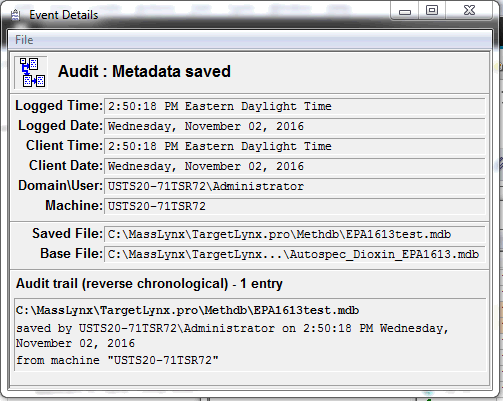The image size is (503, 401).
Task: Click the 'Logged Date:' label
Action: point(60,126)
